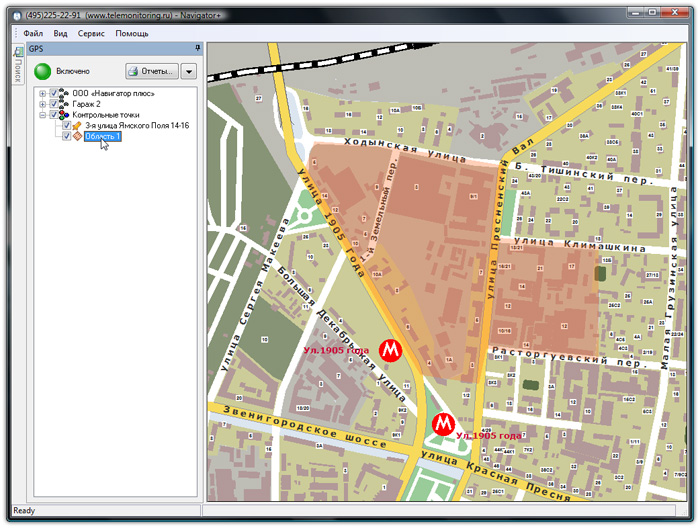Click colored dots icon of Контрольные точки

tap(64, 115)
